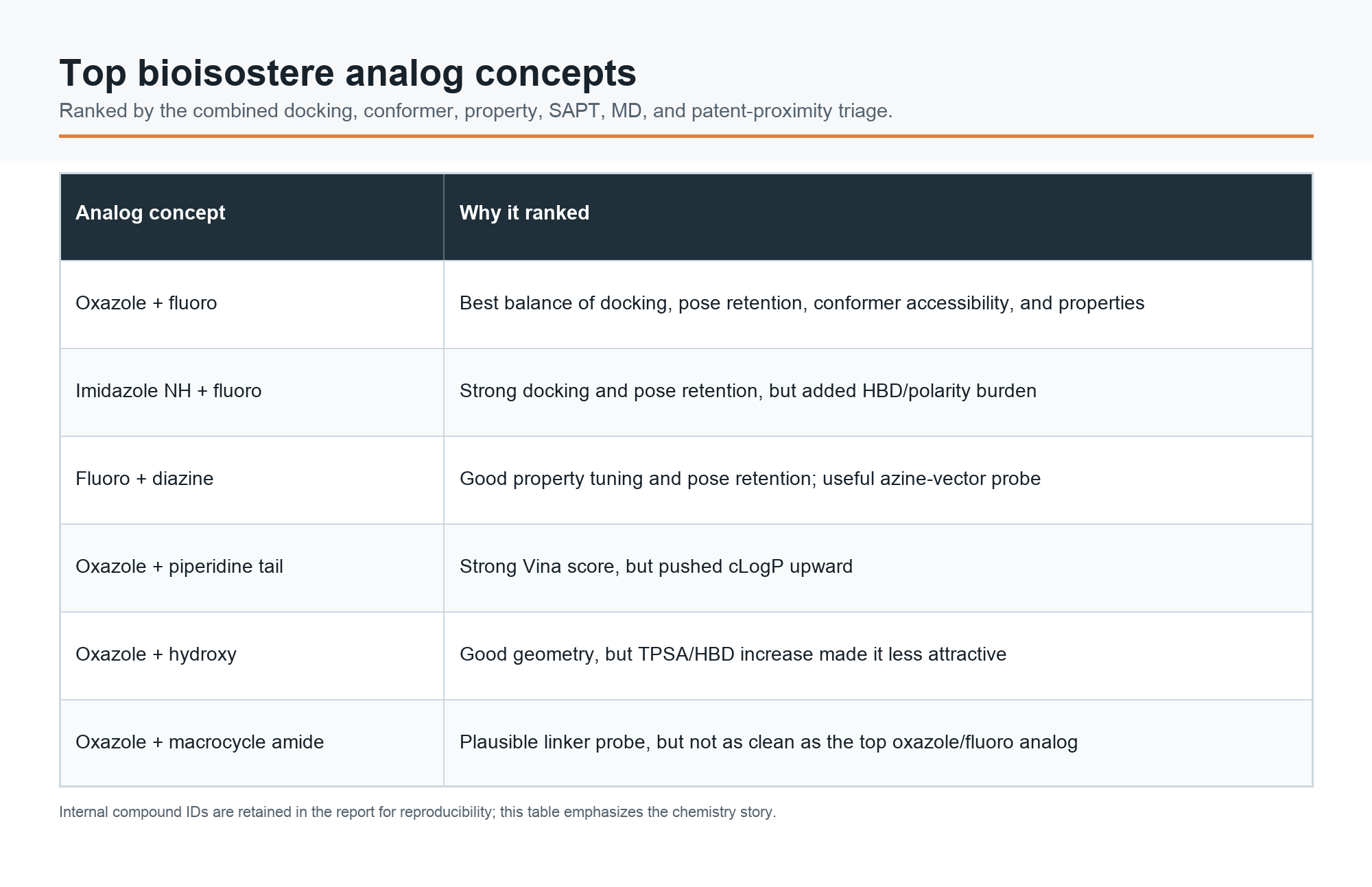Select the 'Oxazole + hydroxy' cell

pyautogui.click(x=252, y=656)
